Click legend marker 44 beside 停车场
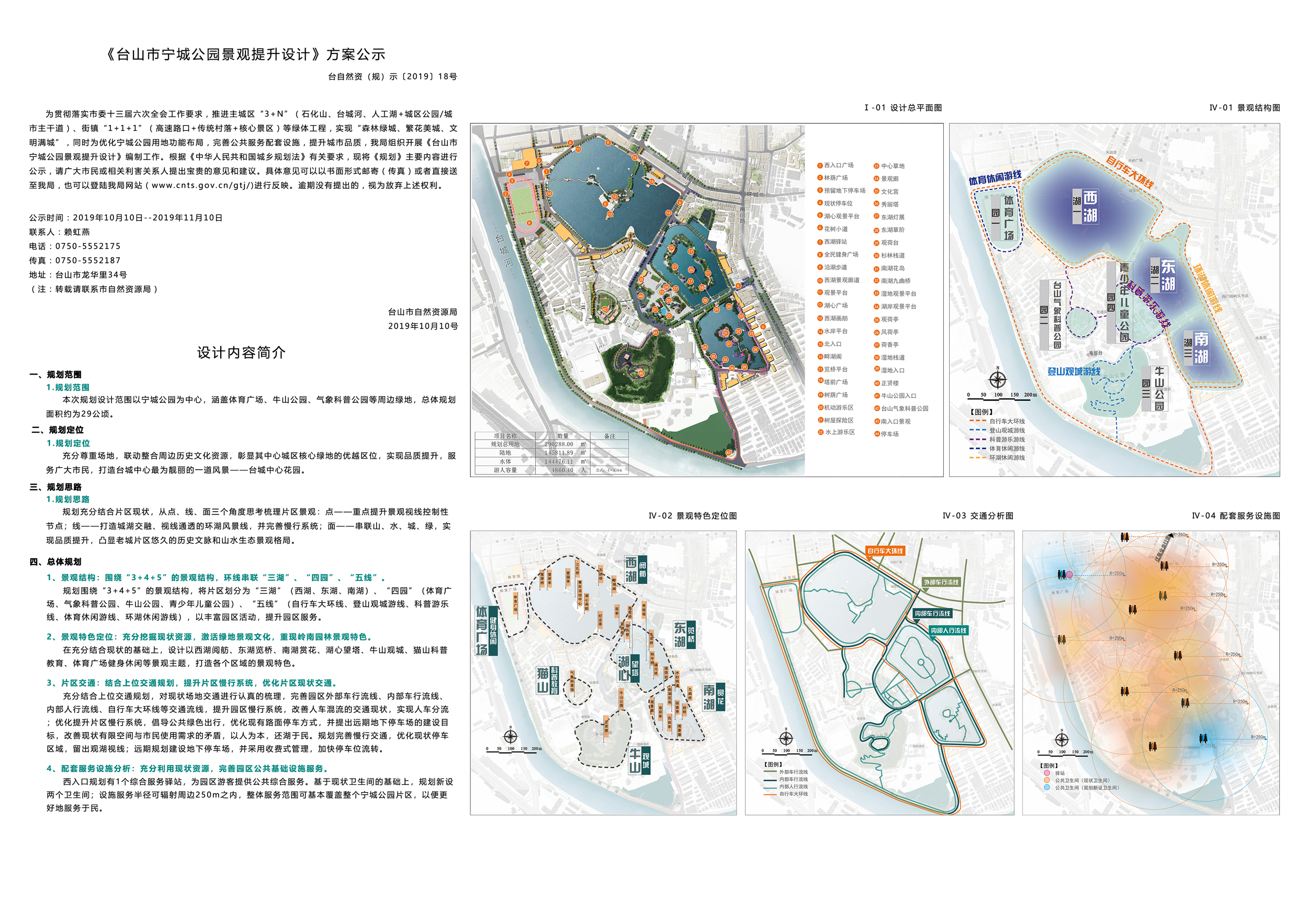The image size is (1308, 924). 876,434
